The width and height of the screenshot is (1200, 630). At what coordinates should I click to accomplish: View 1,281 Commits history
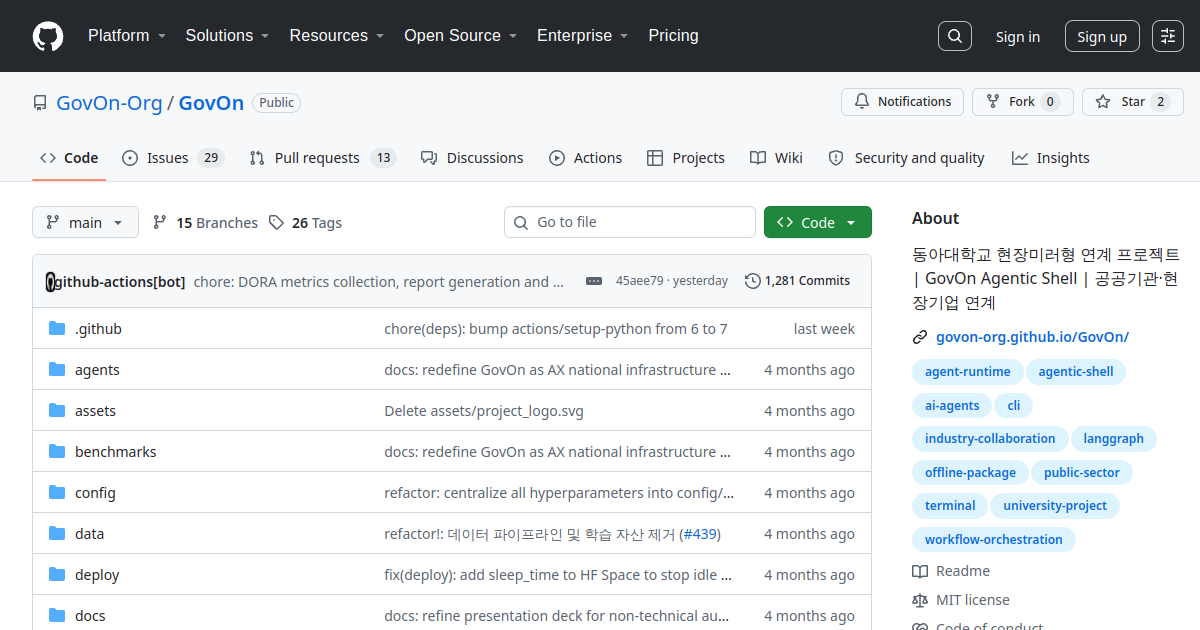click(x=798, y=281)
